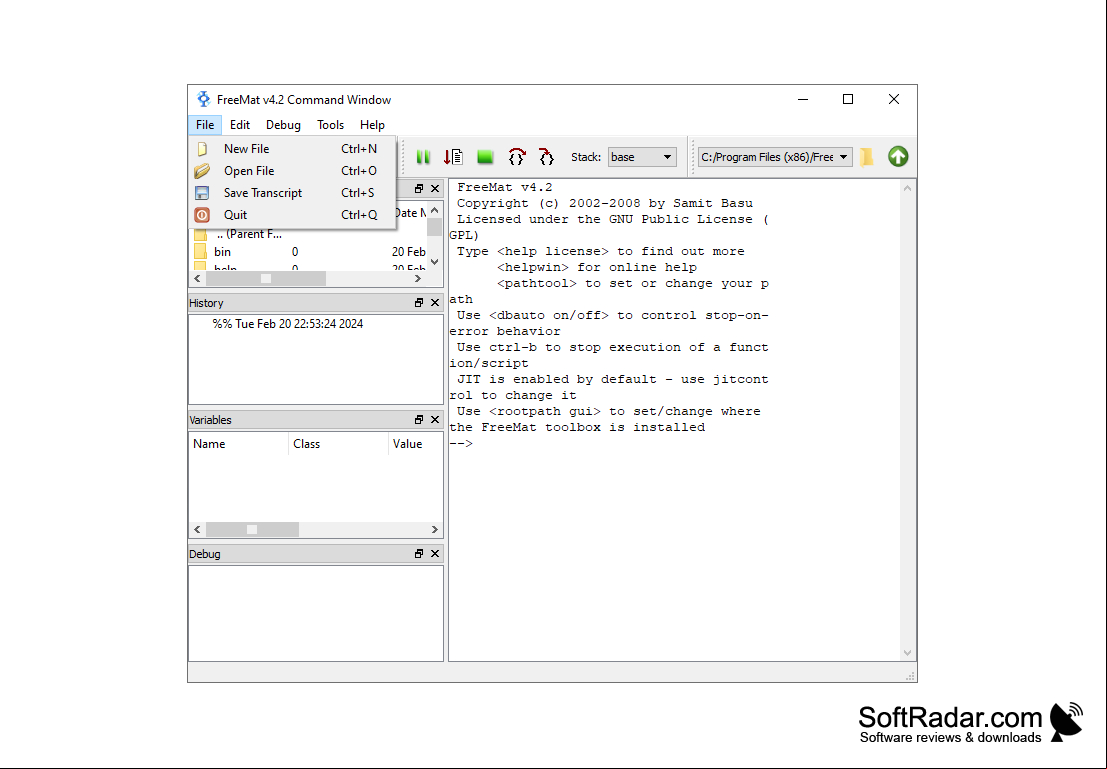Click file list horizontal scroll right arrow
Viewport: 1107px width, 769px height.
click(x=418, y=279)
